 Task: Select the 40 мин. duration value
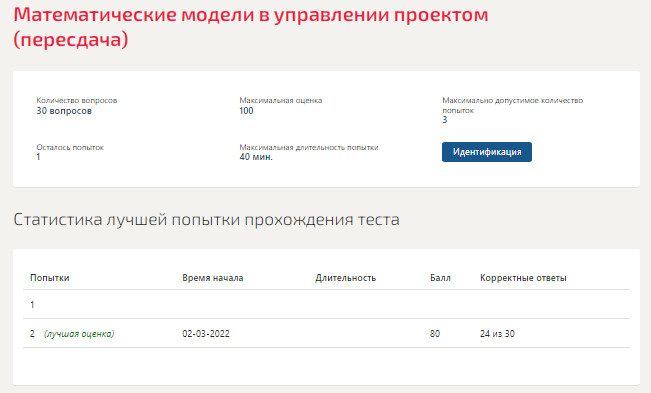tap(256, 157)
